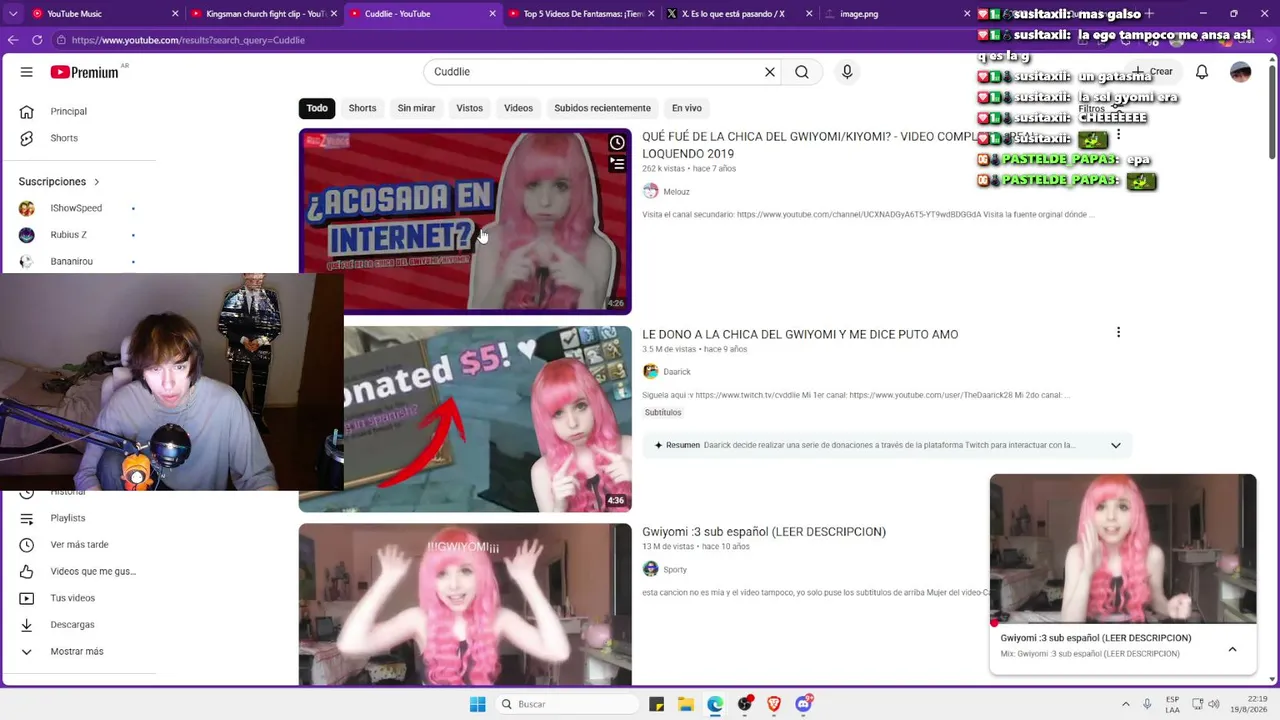Expand the browser tab list chevron
1280x720 pixels.
13,14
